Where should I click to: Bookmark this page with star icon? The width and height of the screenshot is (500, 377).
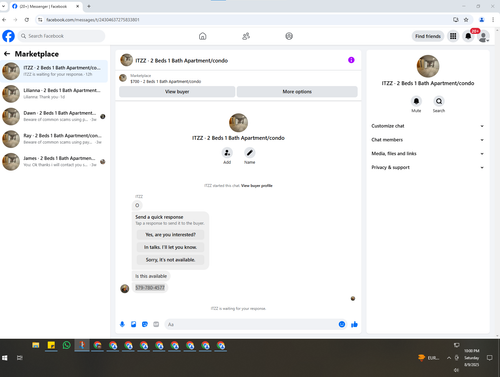466,20
